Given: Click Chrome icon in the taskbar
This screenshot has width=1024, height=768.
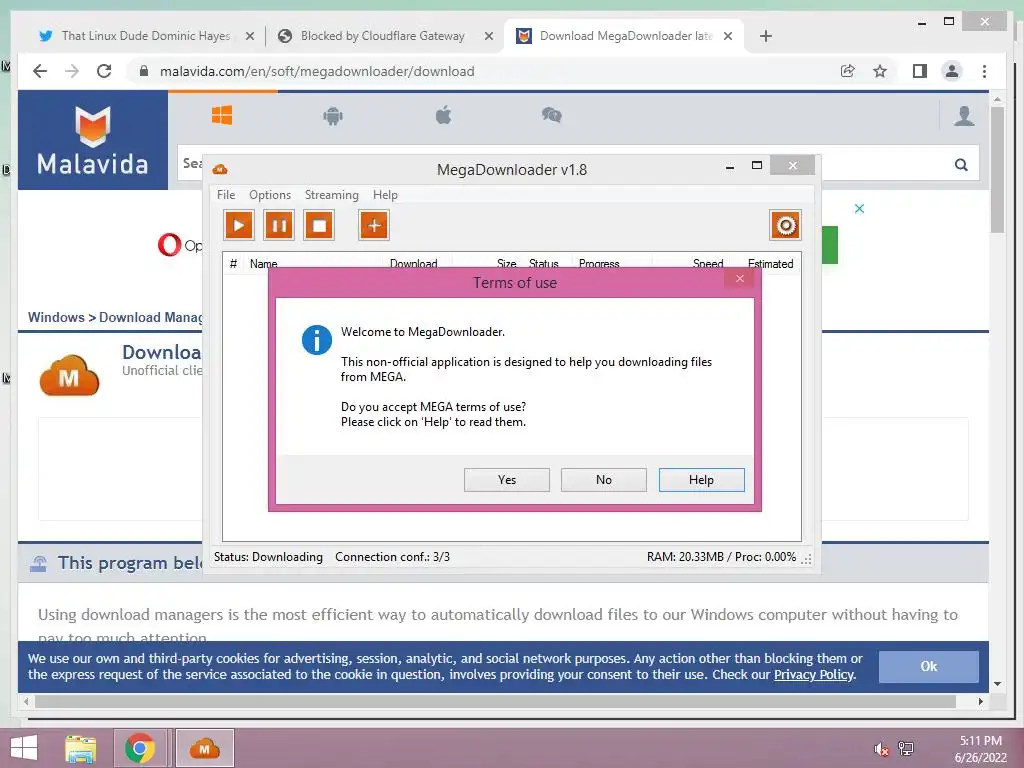Looking at the screenshot, I should (140, 748).
